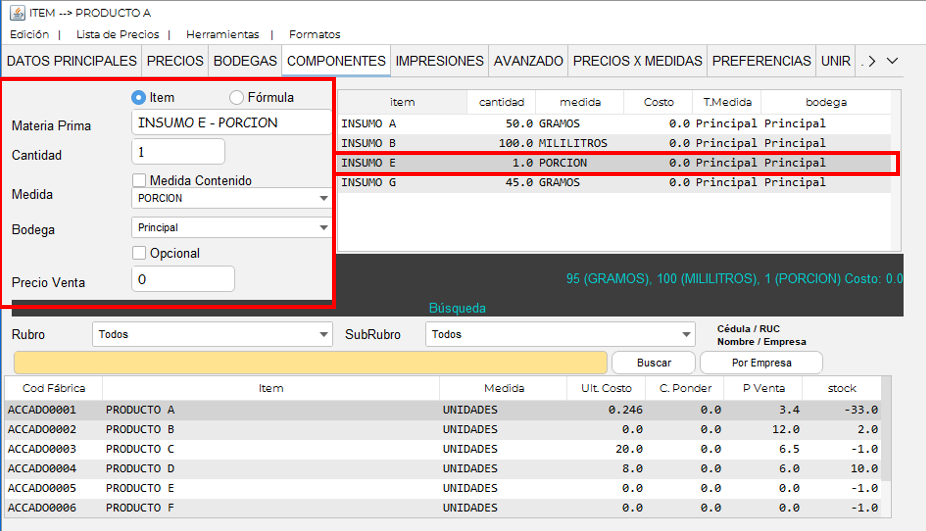The image size is (926, 531).
Task: Open the Bodega Principal dropdown
Action: (x=231, y=228)
